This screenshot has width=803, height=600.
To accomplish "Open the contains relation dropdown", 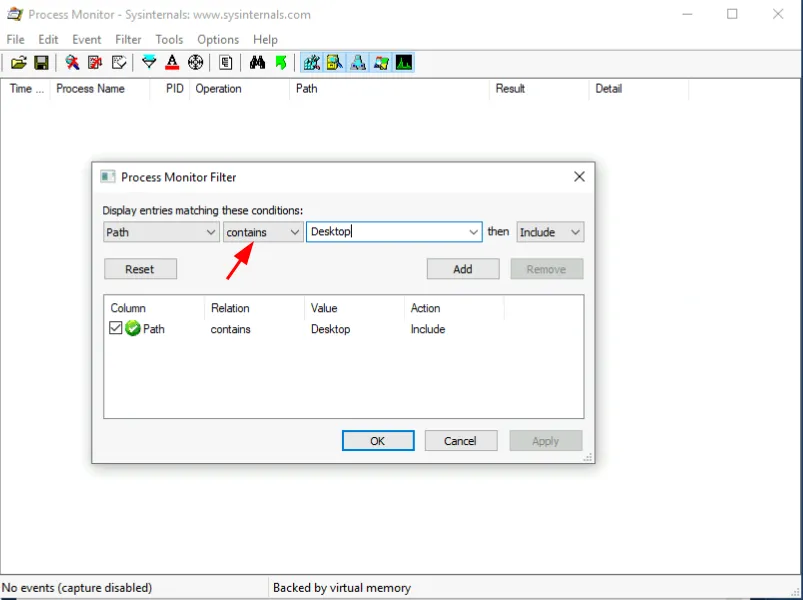I will (x=263, y=232).
